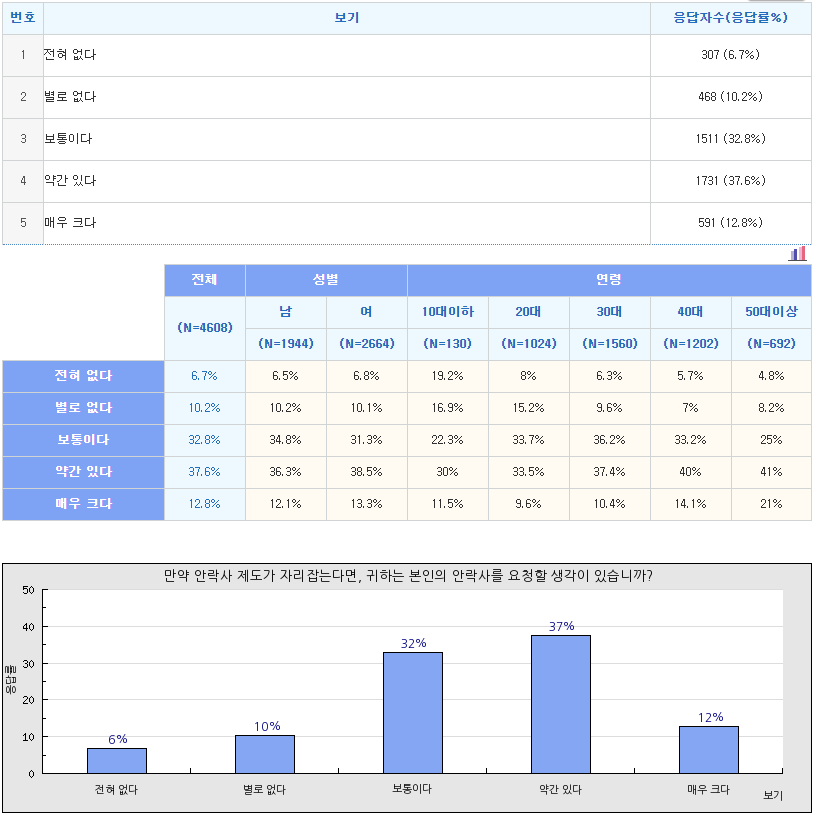The image size is (818, 817).
Task: Select the '약간 있다' option in the first table
Action: (x=70, y=181)
